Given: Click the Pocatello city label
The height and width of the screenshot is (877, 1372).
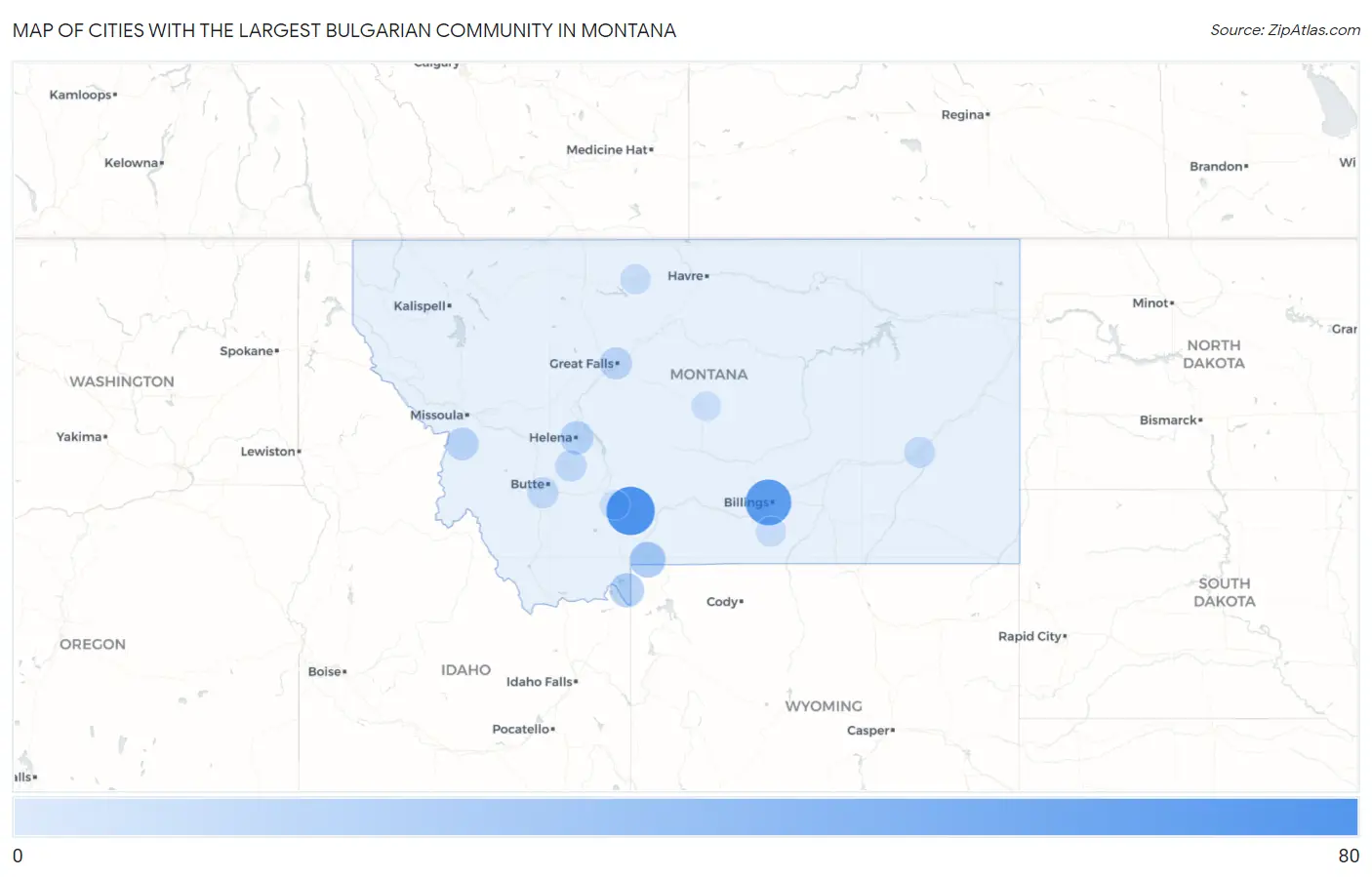Looking at the screenshot, I should pos(523,730).
